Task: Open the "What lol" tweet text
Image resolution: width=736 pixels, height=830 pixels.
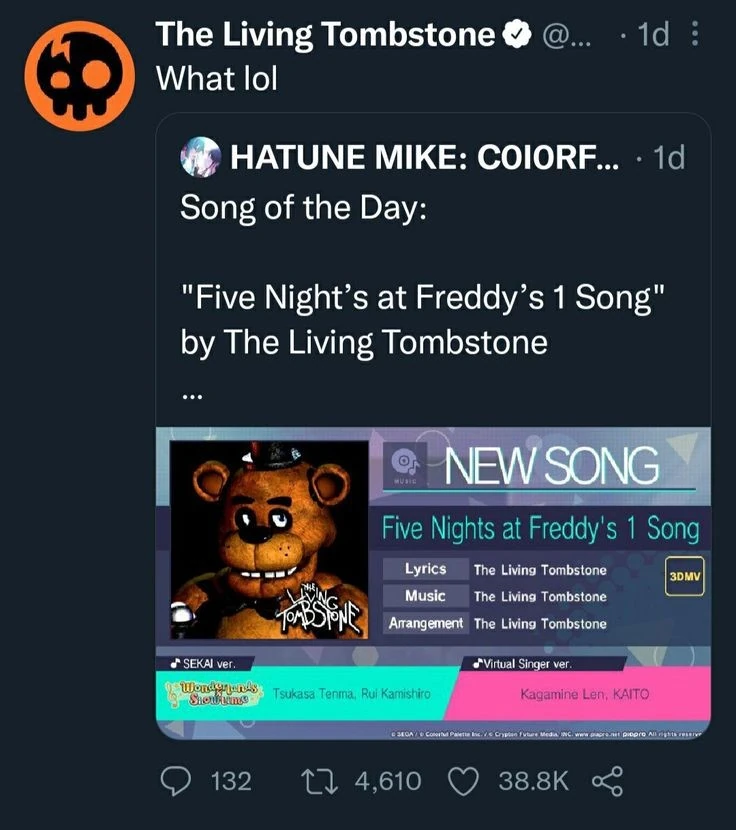Action: click(216, 79)
